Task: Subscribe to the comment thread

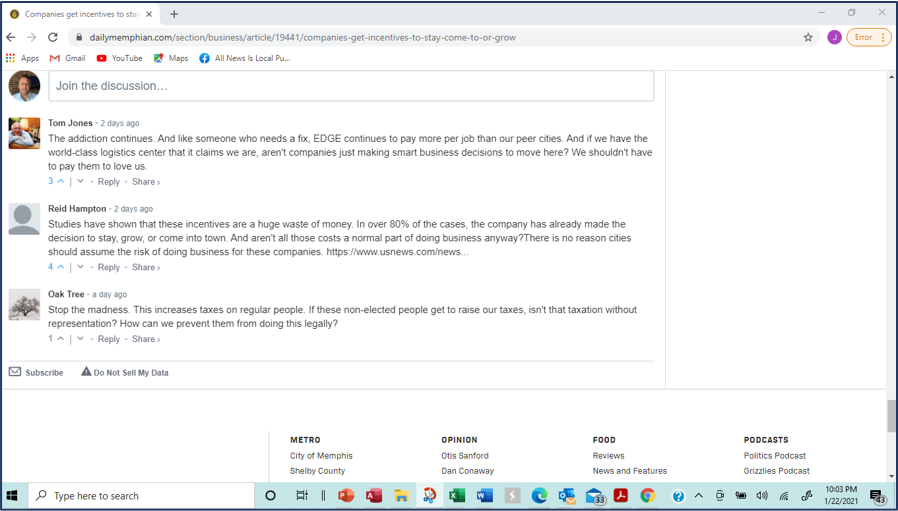Action: click(x=36, y=372)
